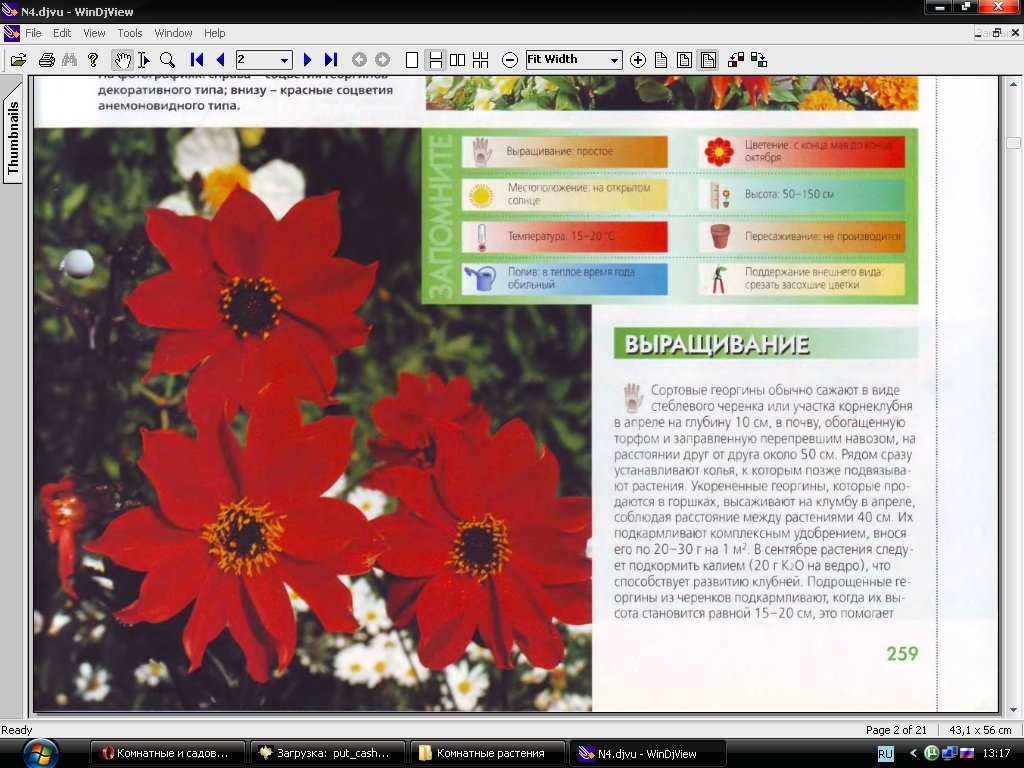Close the inner document window
Image resolution: width=1024 pixels, height=768 pixels.
(1016, 33)
